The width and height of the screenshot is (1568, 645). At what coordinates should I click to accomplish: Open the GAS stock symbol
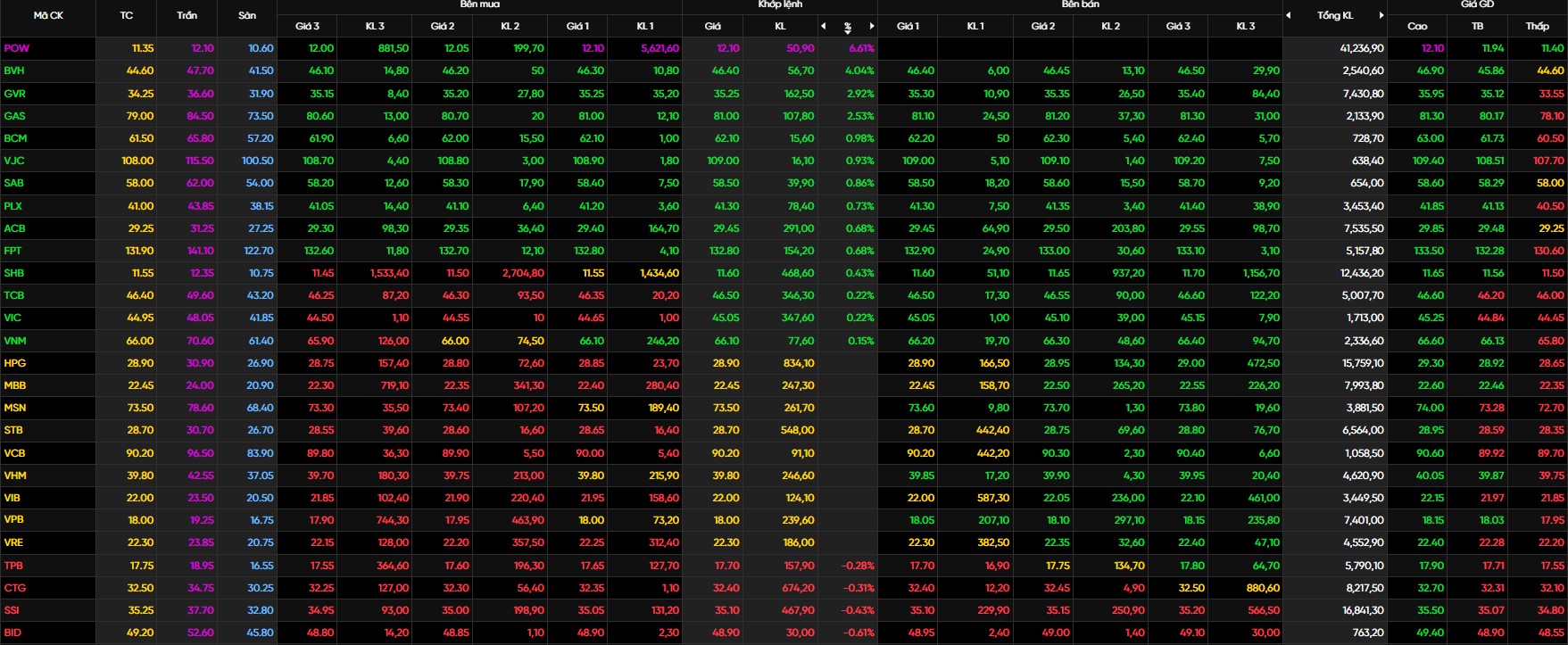coord(14,116)
